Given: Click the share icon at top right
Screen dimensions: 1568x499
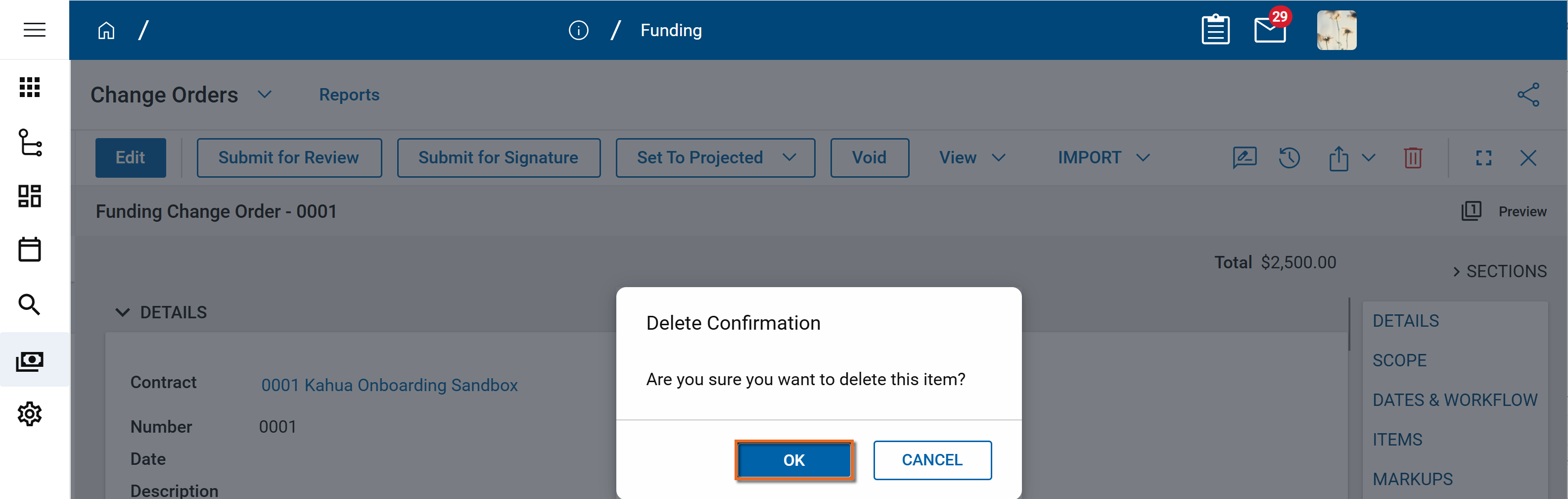Looking at the screenshot, I should pos(1528,95).
